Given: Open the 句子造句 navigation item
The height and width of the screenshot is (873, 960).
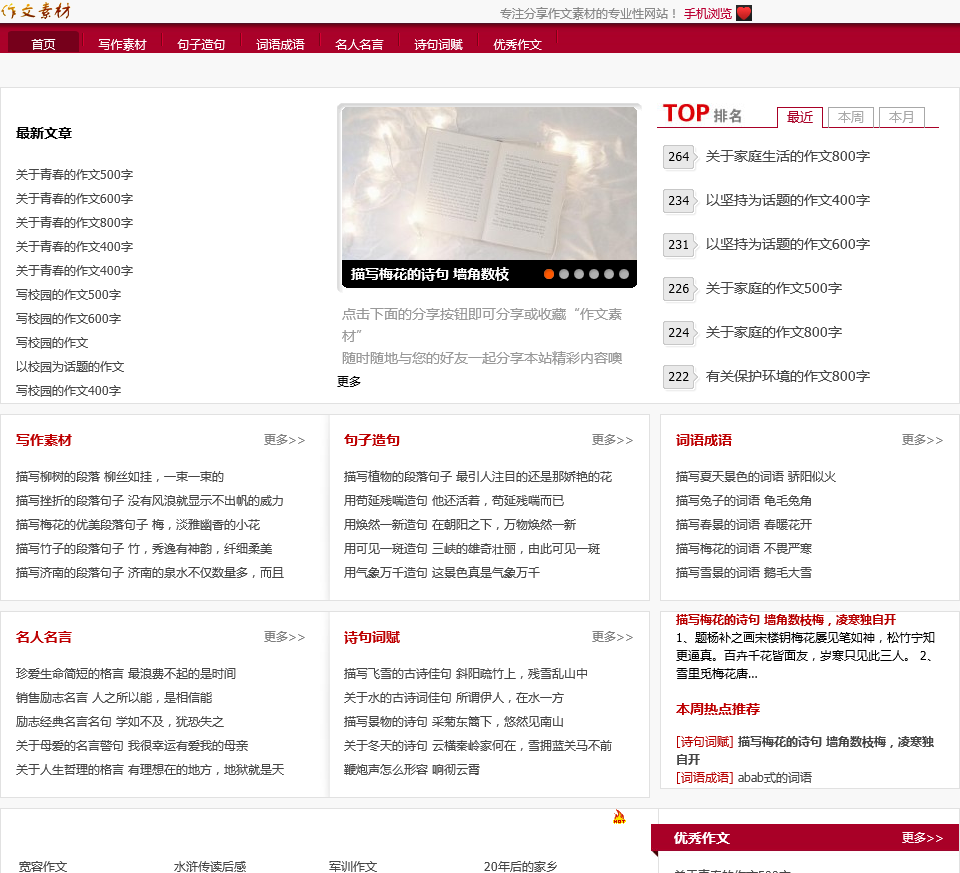Looking at the screenshot, I should 201,44.
